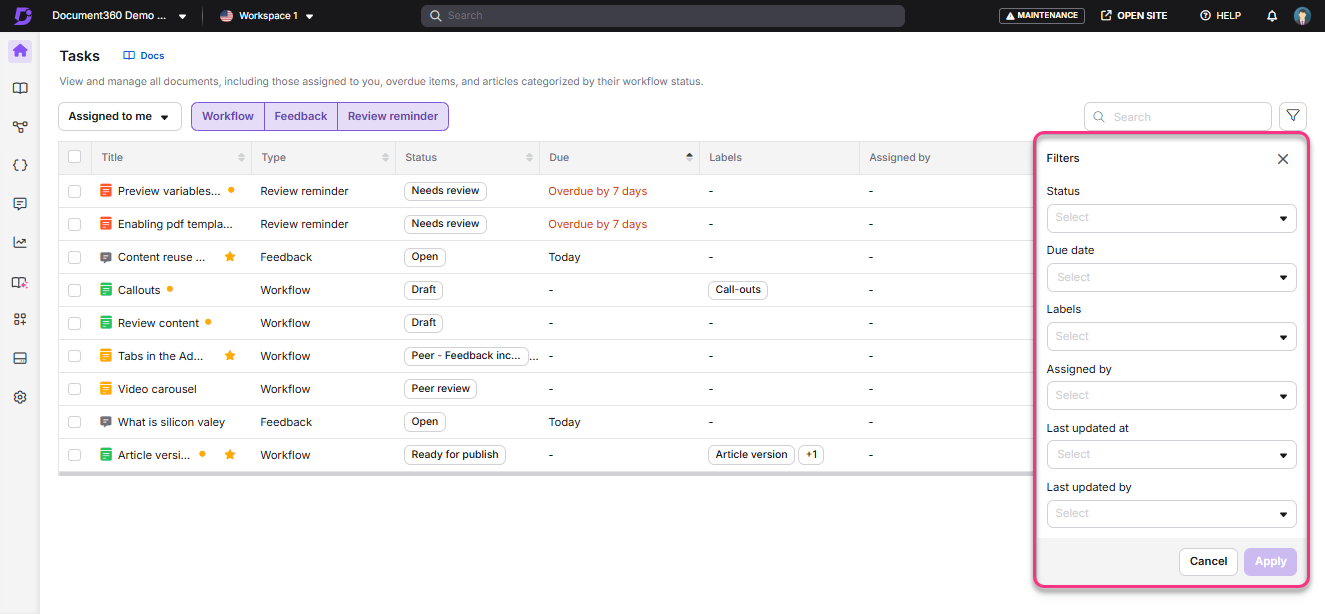Check the checkbox for the Callouts task
This screenshot has width=1325, height=615.
click(x=74, y=290)
